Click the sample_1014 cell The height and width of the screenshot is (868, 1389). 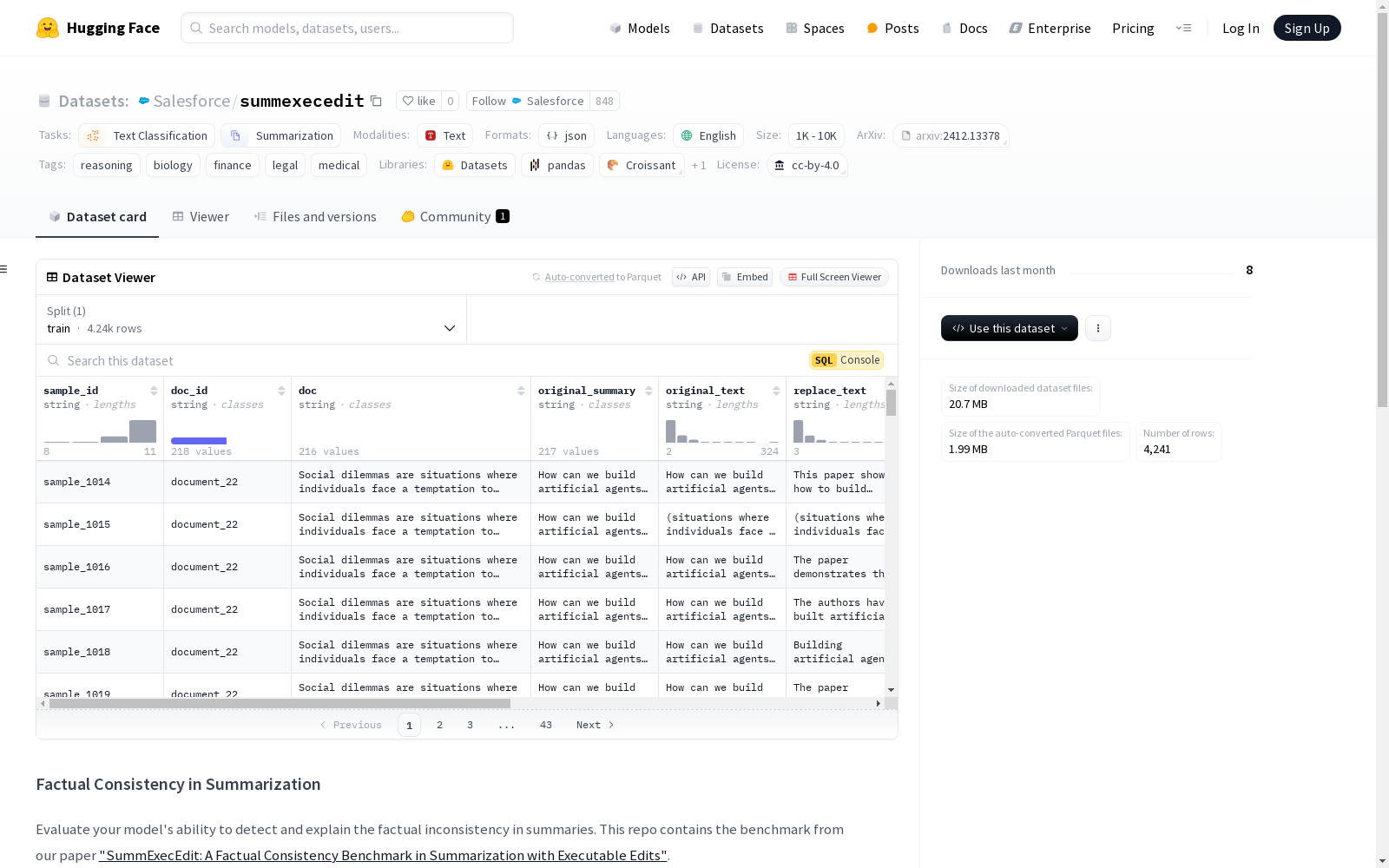click(100, 482)
